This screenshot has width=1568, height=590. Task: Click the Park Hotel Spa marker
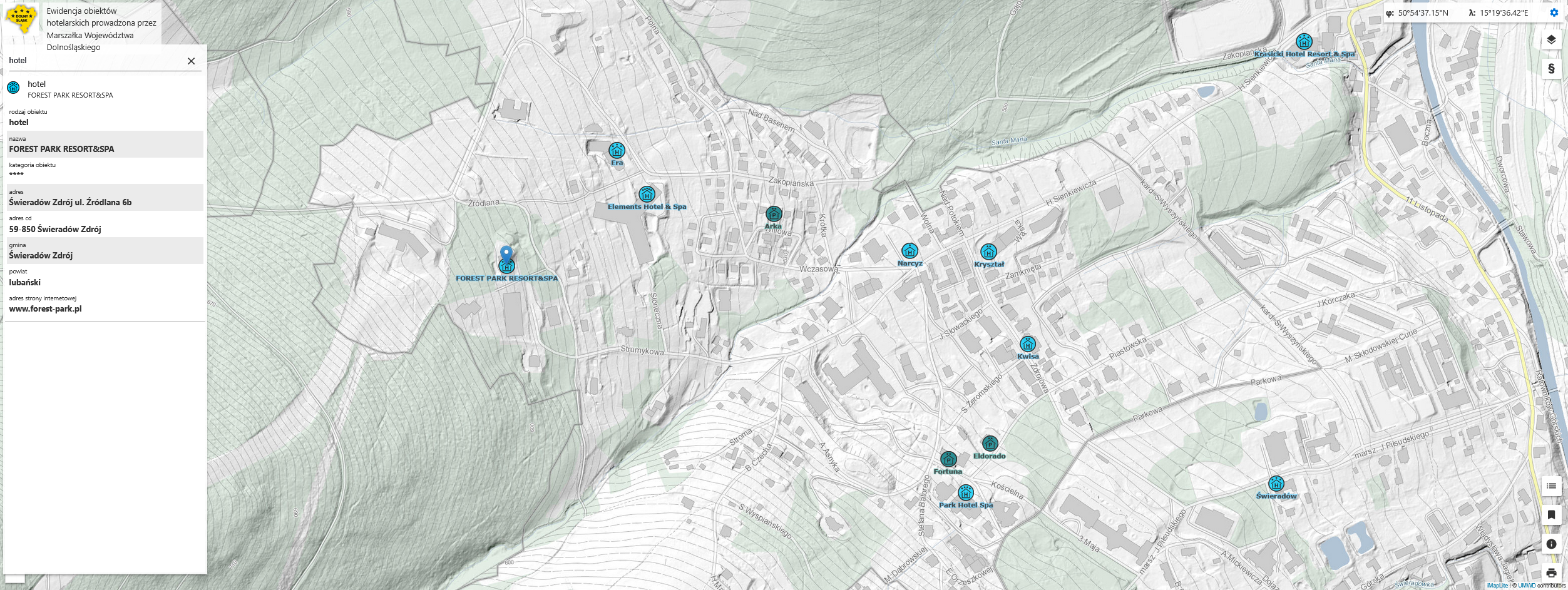point(966,492)
